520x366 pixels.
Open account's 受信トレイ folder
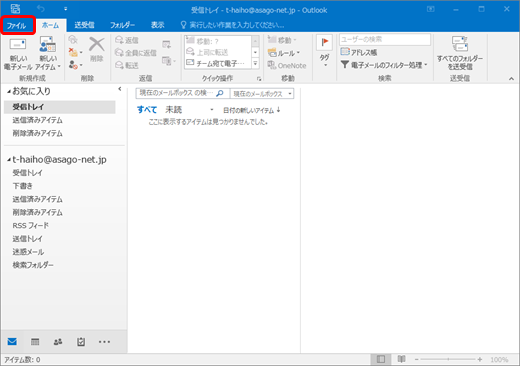coord(27,173)
